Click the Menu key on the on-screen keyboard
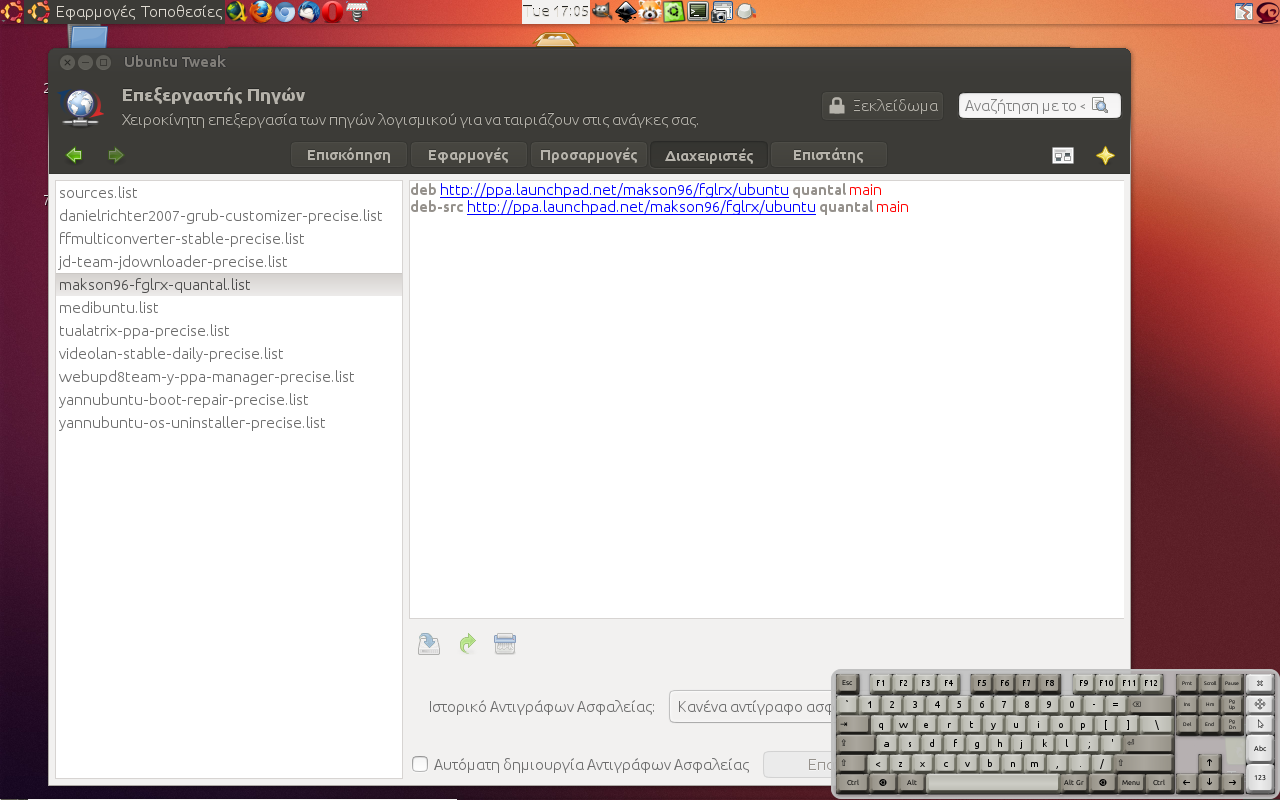The width and height of the screenshot is (1280, 800). (x=1131, y=783)
